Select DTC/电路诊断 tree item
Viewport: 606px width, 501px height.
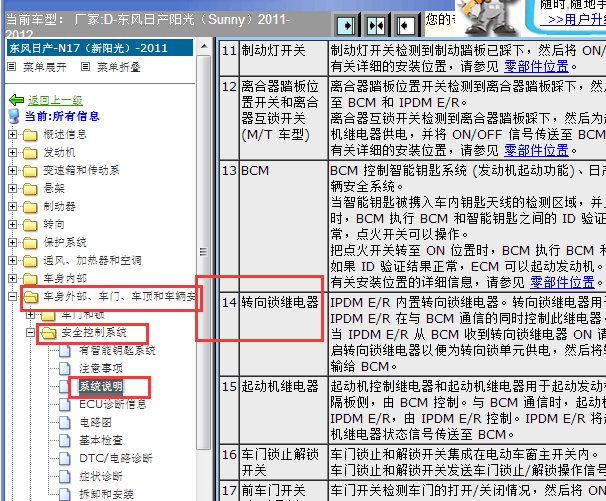click(x=116, y=458)
